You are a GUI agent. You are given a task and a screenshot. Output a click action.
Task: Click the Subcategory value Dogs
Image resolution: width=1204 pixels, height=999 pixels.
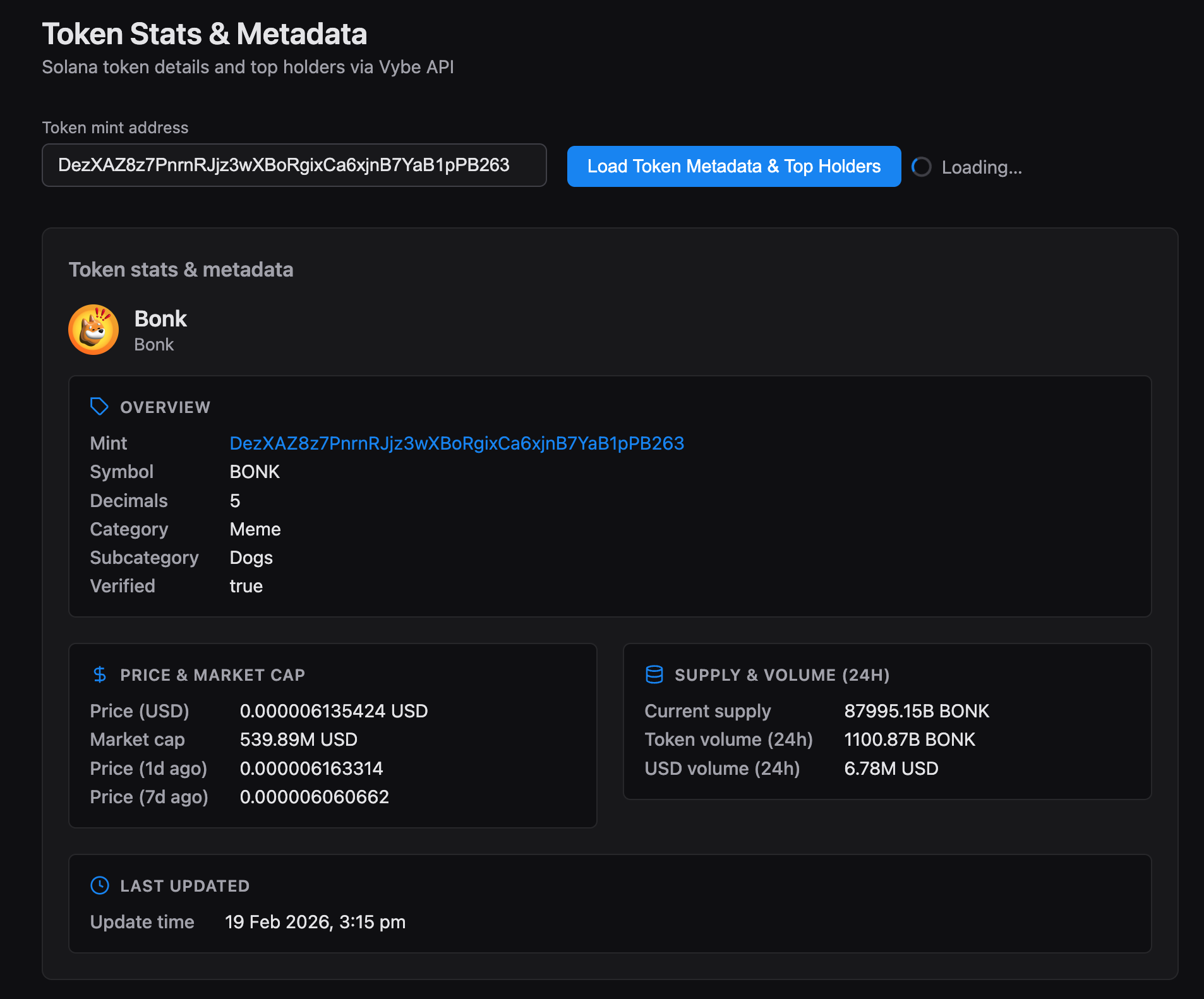[251, 558]
